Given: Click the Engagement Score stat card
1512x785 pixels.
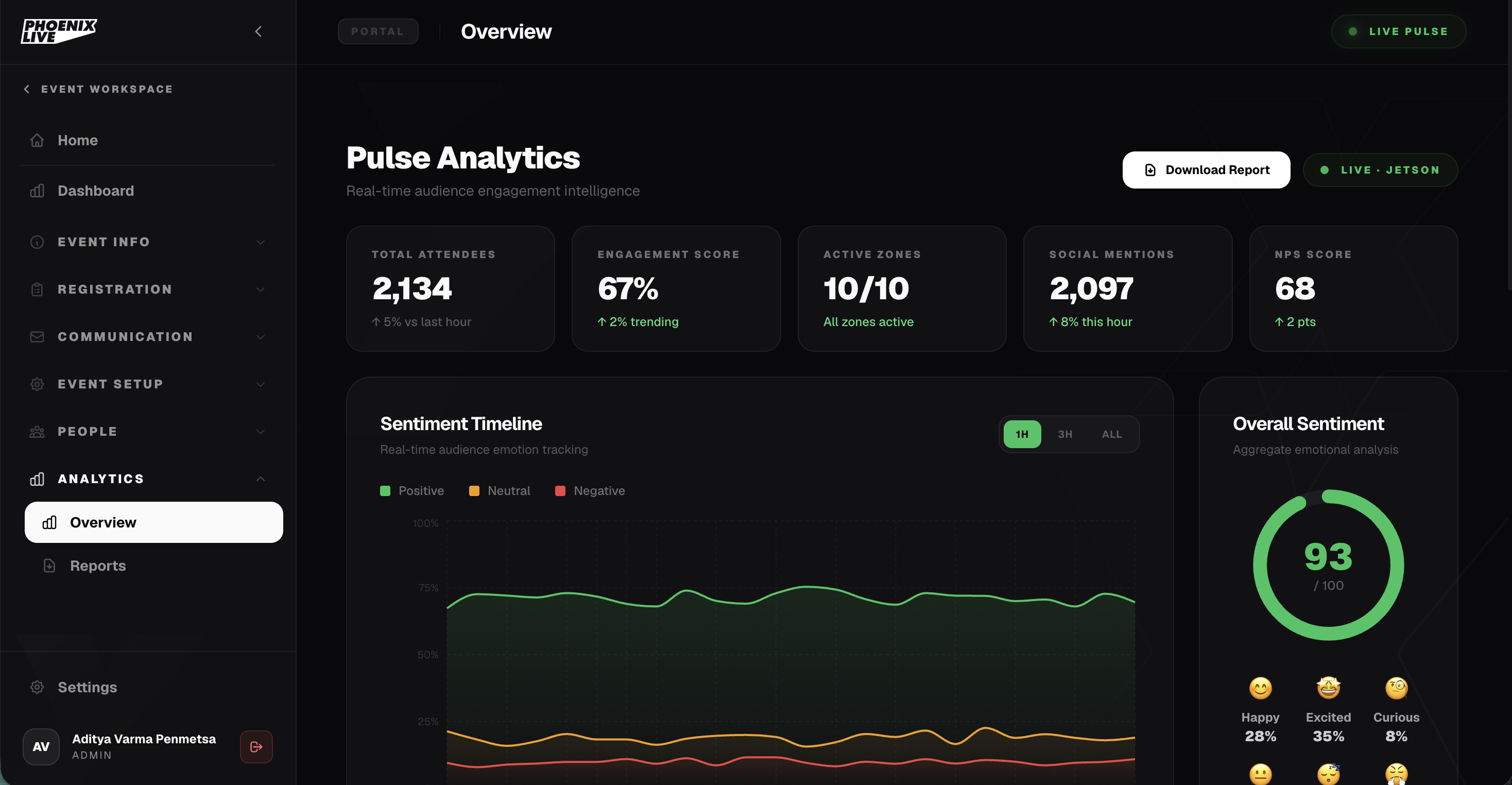Looking at the screenshot, I should point(676,289).
